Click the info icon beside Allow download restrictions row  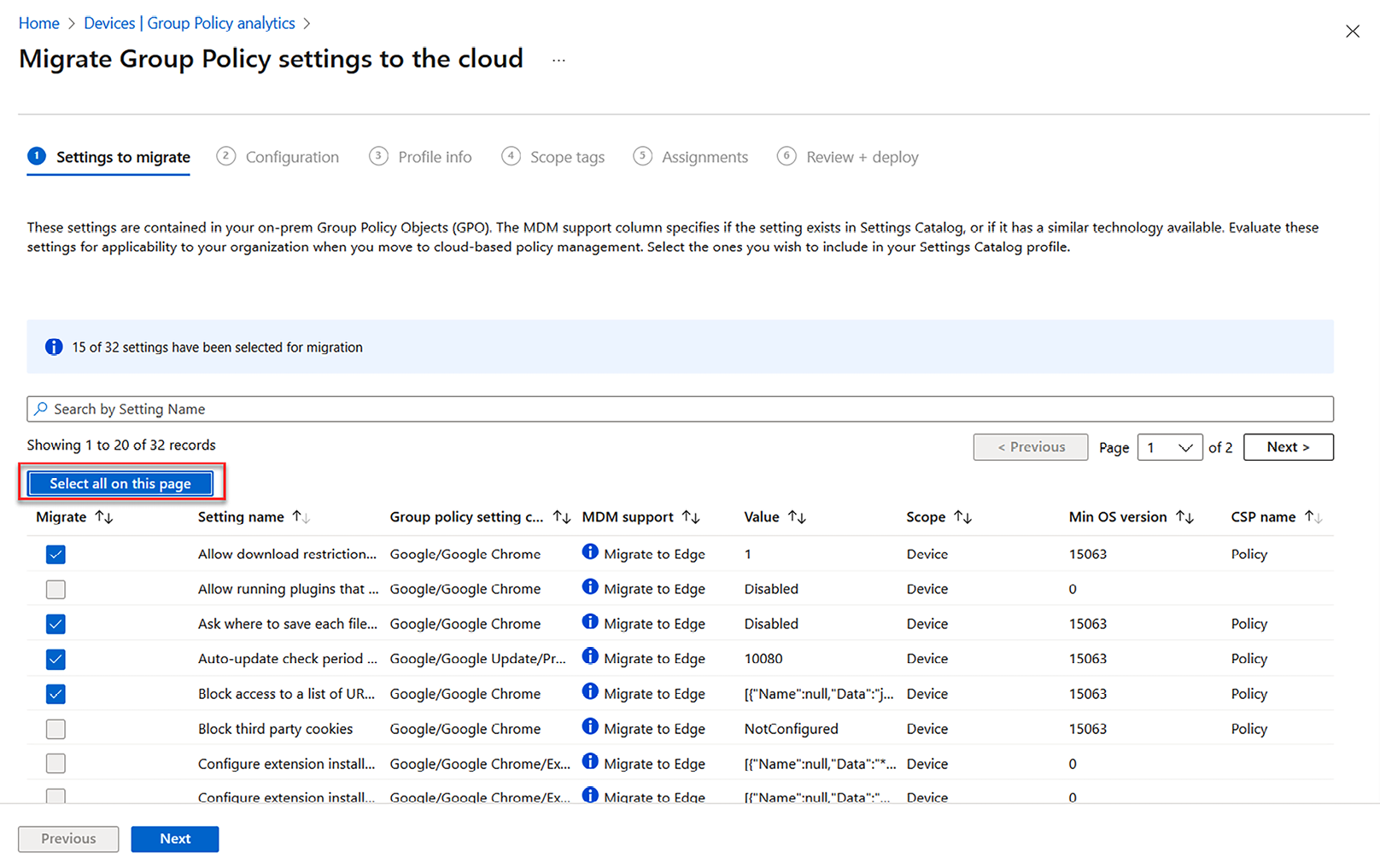tap(589, 552)
